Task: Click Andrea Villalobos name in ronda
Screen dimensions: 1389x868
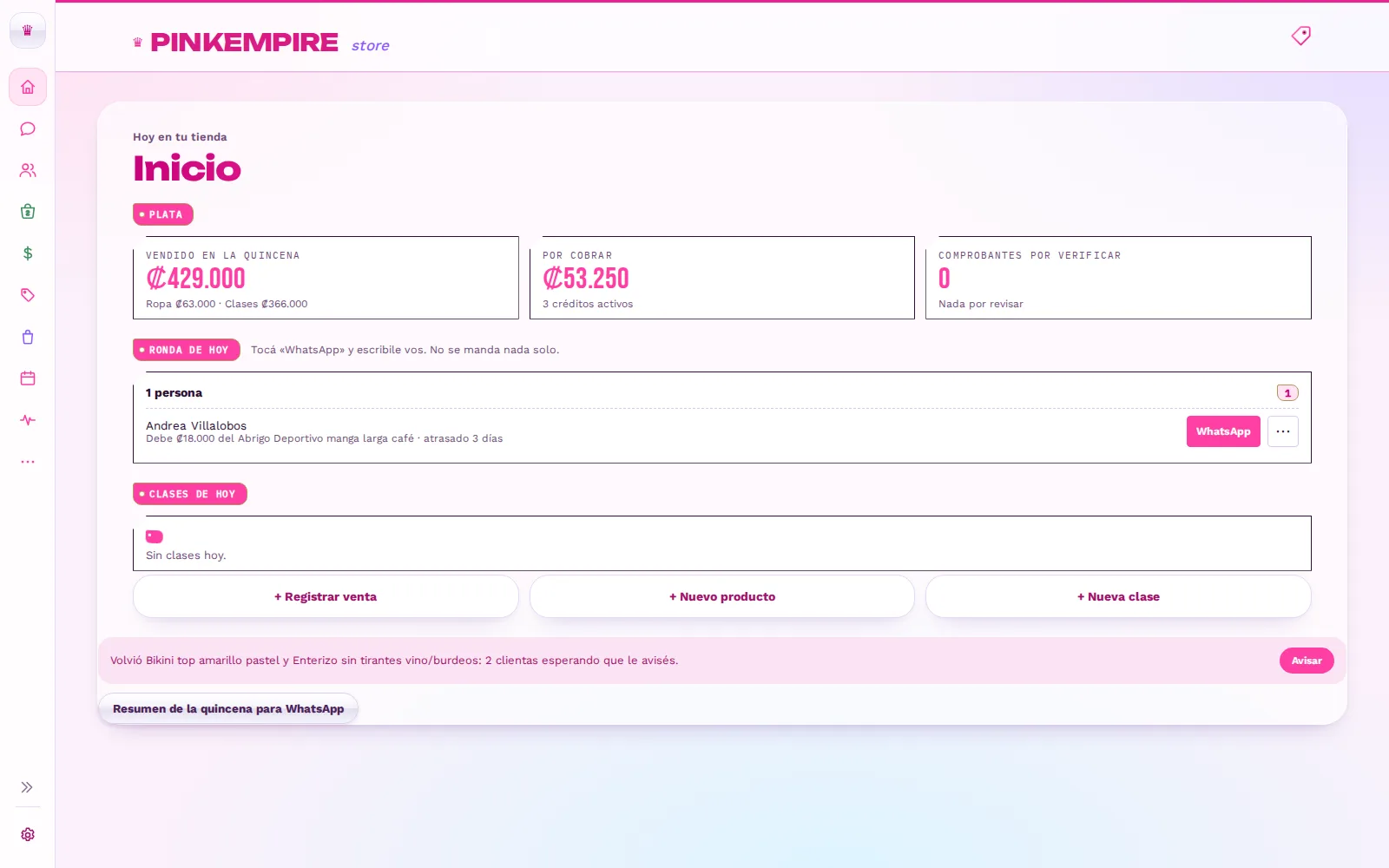Action: click(x=196, y=425)
